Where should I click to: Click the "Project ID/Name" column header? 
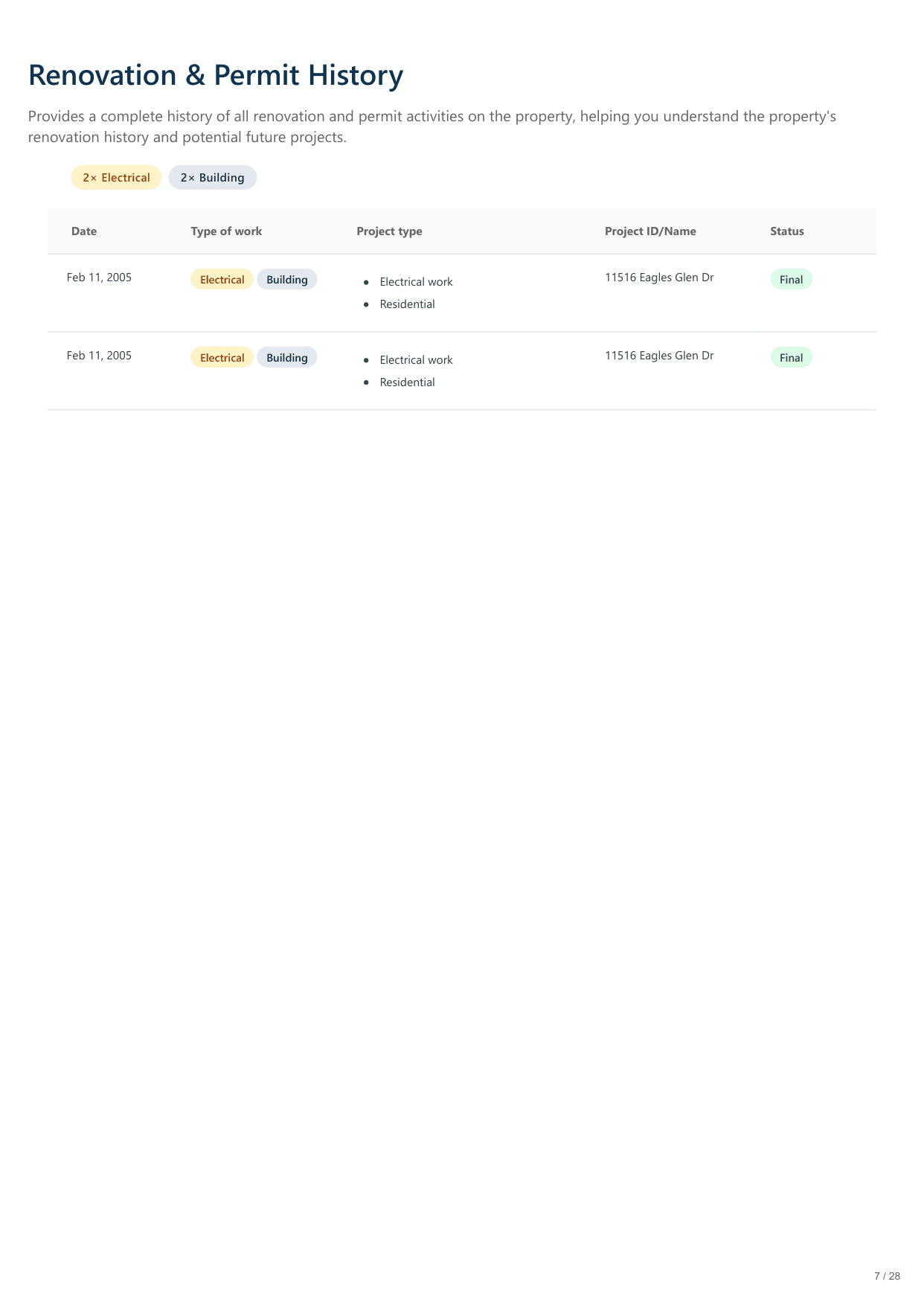[x=650, y=231]
